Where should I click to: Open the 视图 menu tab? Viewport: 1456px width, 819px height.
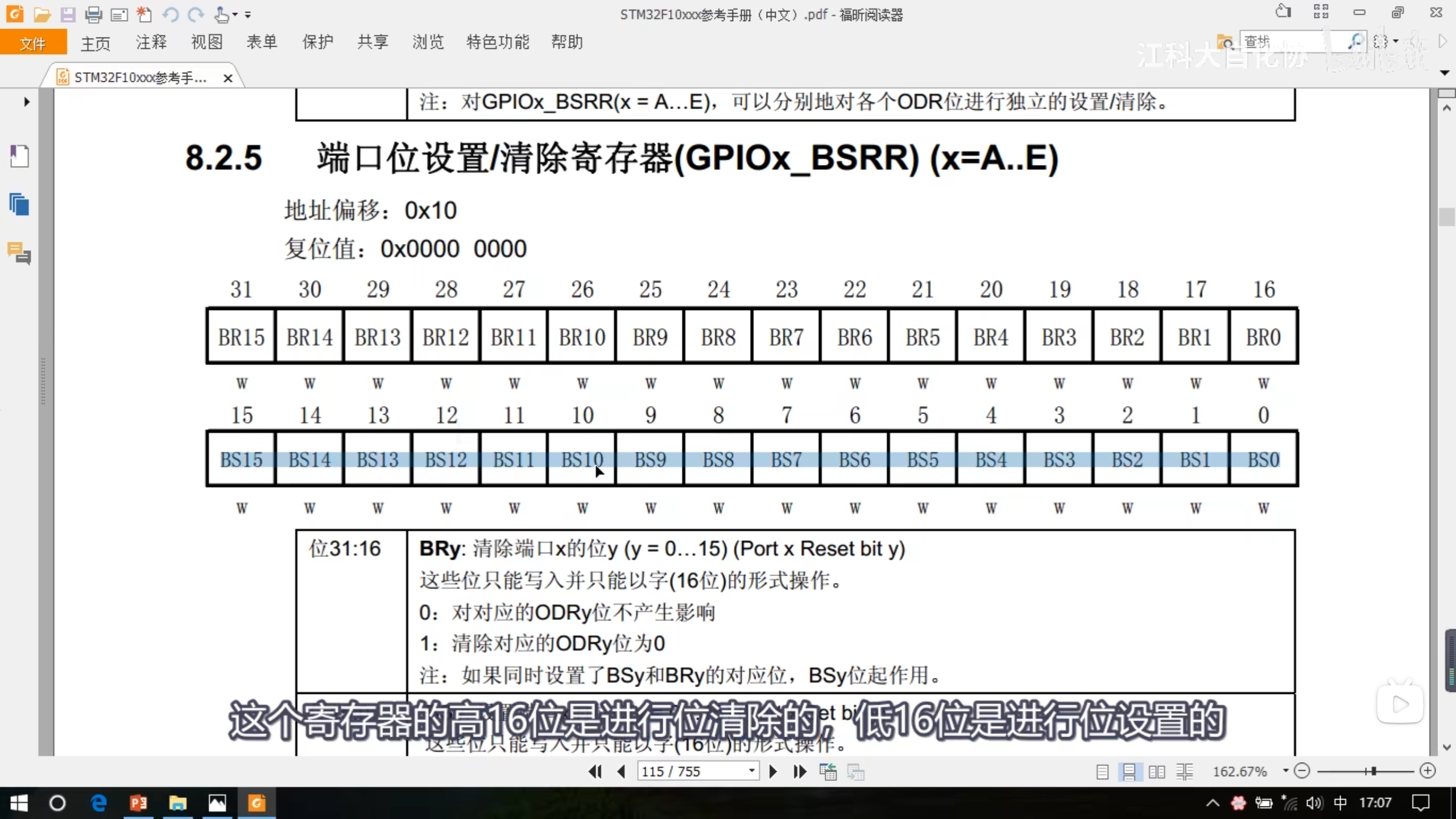(x=206, y=42)
